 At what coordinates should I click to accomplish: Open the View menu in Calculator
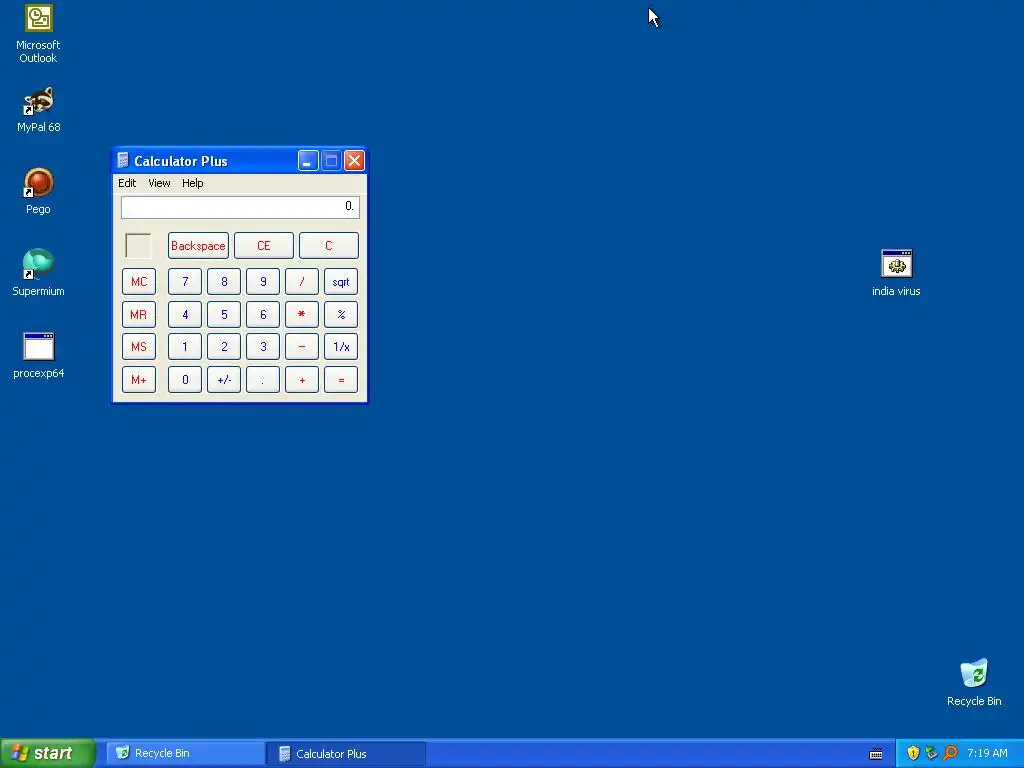[x=159, y=183]
